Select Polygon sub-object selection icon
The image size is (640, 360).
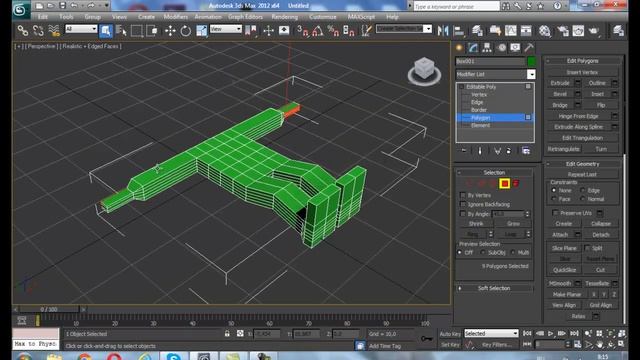(504, 184)
